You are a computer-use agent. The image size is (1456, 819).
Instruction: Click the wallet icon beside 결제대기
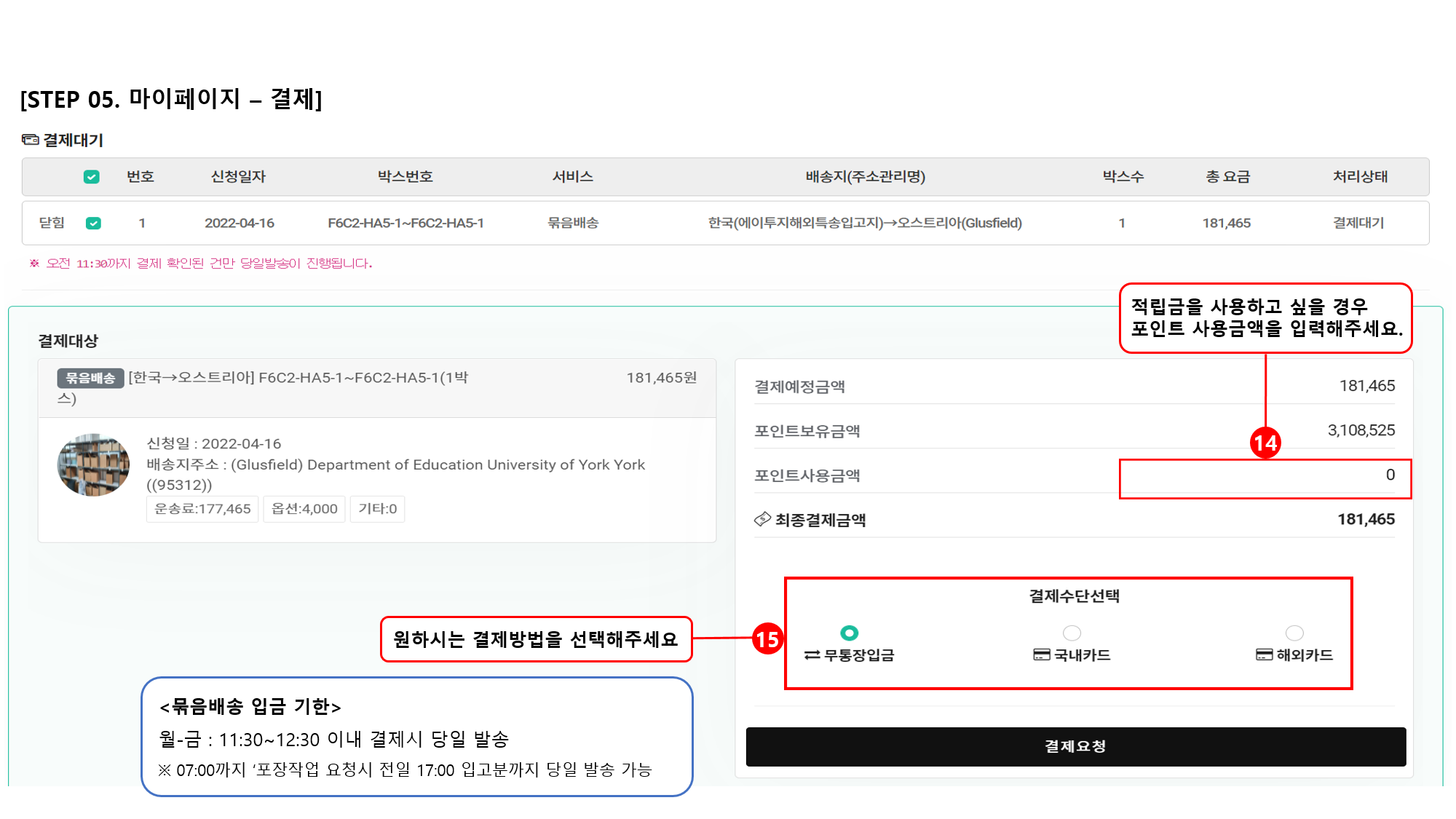(30, 140)
